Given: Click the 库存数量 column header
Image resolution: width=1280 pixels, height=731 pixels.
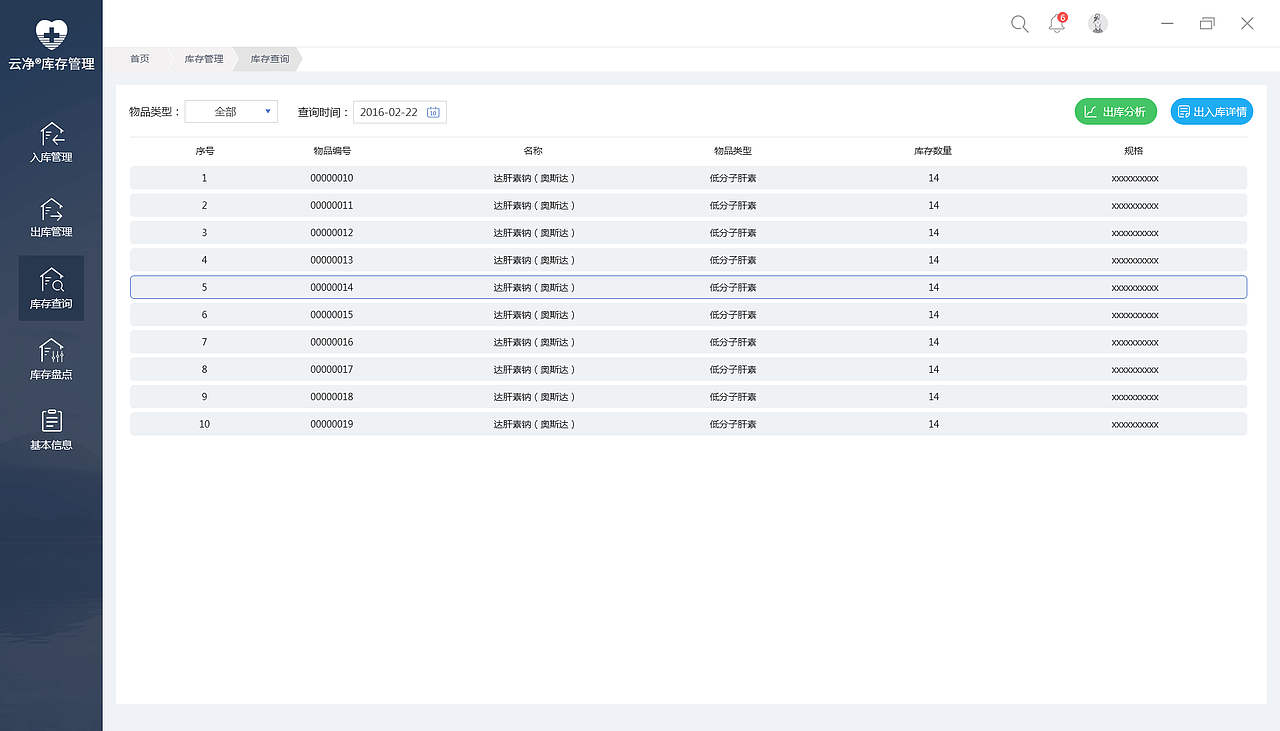Looking at the screenshot, I should pos(933,151).
